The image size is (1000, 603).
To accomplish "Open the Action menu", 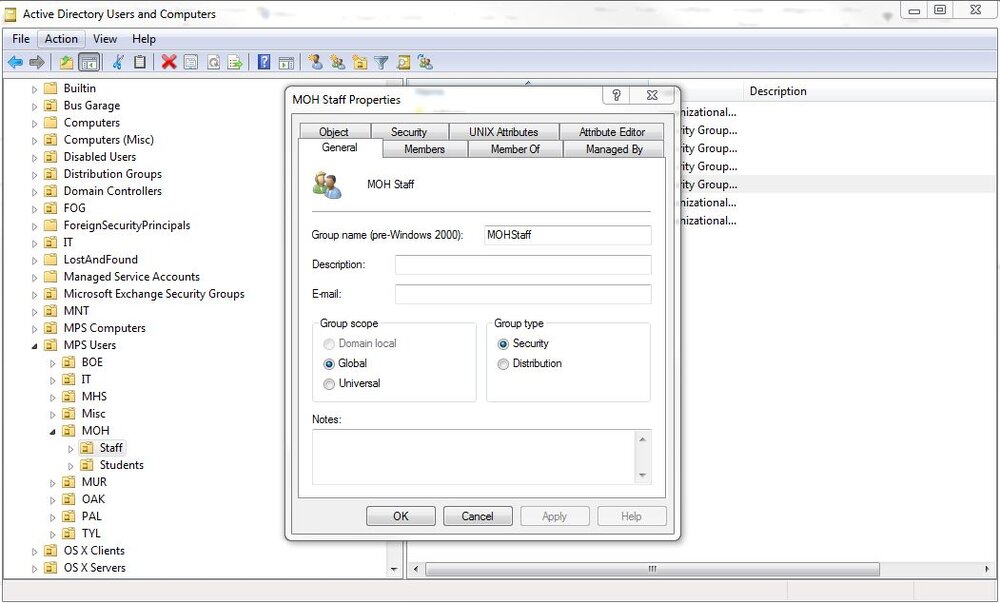I will [61, 39].
